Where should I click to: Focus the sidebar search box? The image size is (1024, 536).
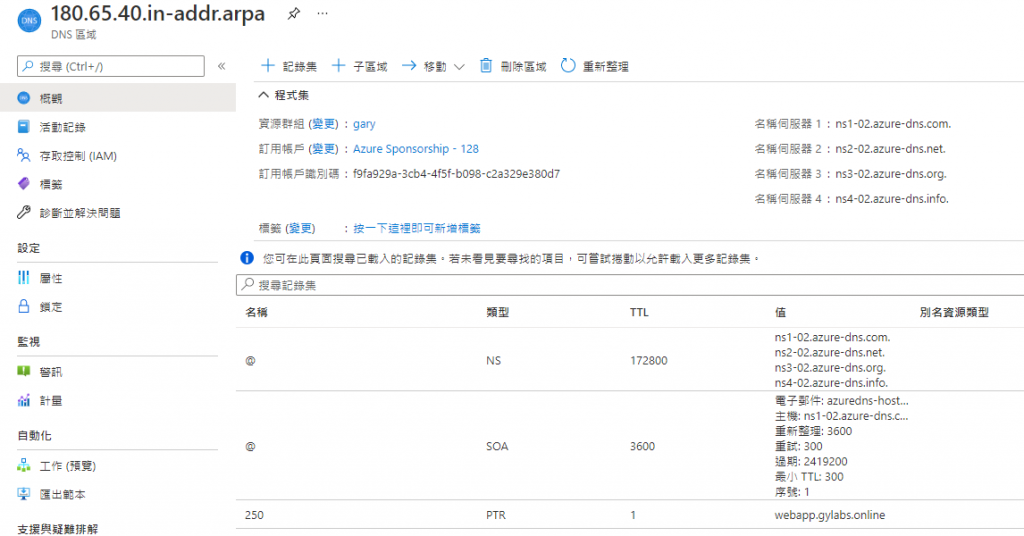(x=111, y=66)
